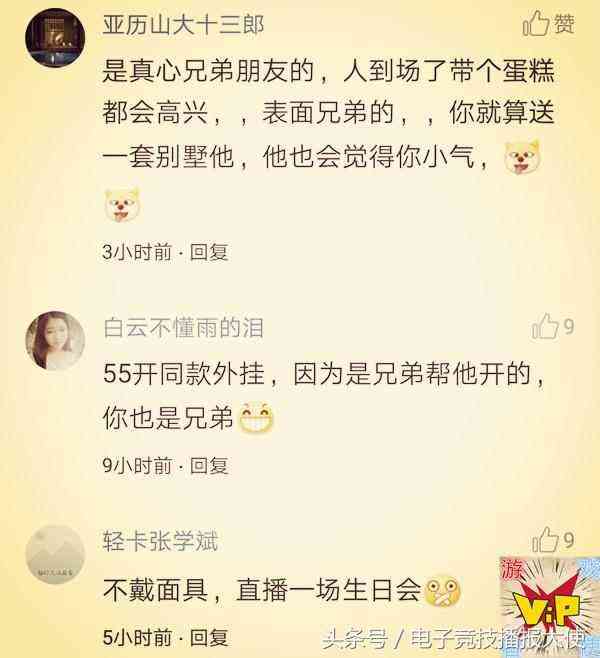Open 白云不懂雨的泪's profile photo
600x658 pixels.
click(55, 341)
